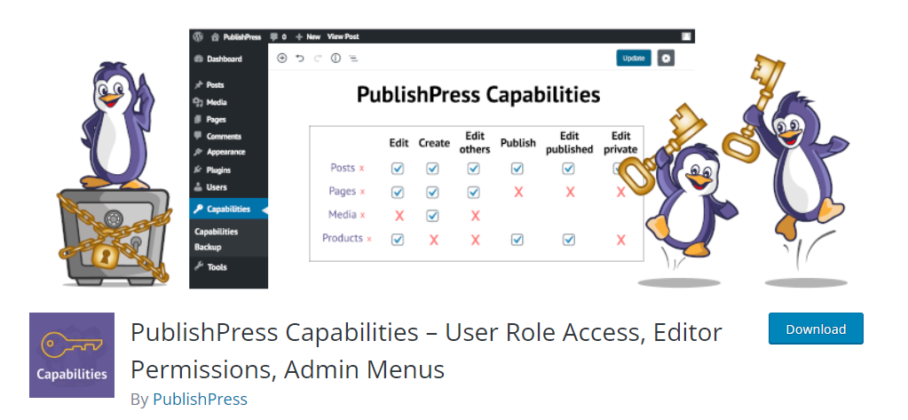Toggle the Posts Edit checkbox

coord(397,168)
